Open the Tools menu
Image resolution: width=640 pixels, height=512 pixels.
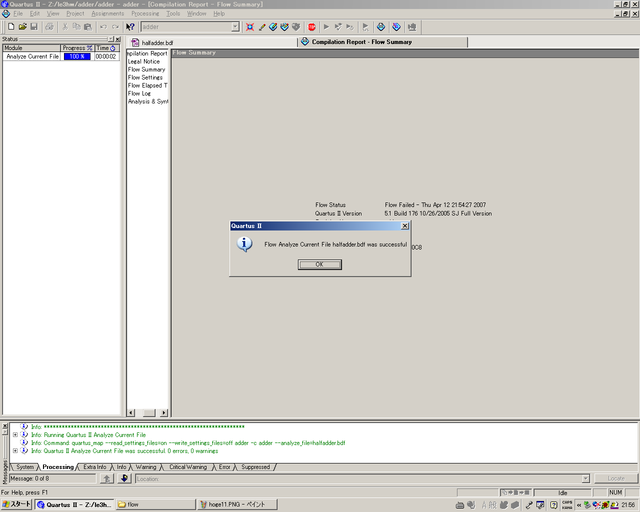(x=173, y=13)
